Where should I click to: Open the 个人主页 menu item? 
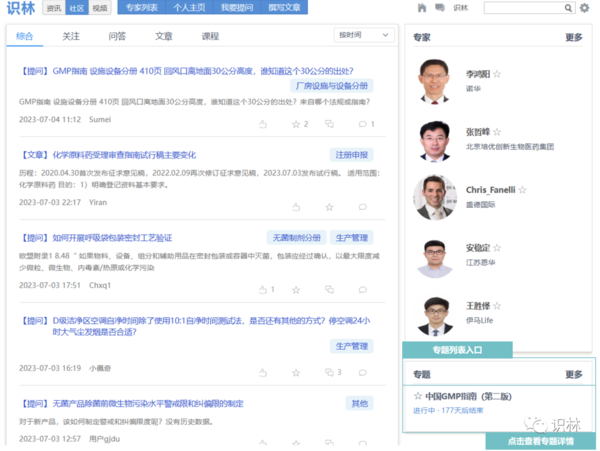coord(189,7)
